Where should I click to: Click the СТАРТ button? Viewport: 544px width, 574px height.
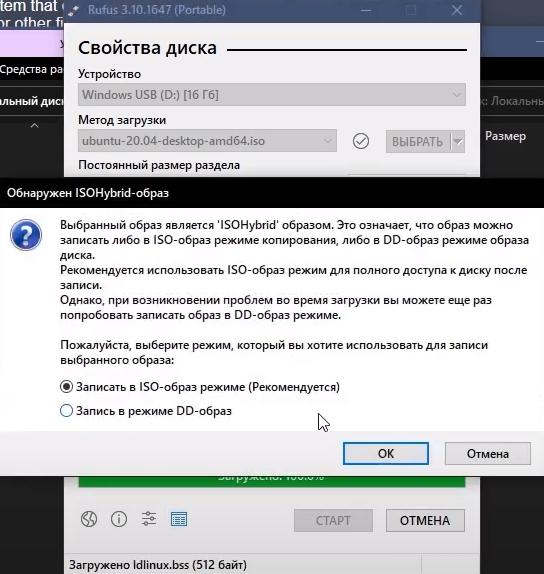pos(333,520)
